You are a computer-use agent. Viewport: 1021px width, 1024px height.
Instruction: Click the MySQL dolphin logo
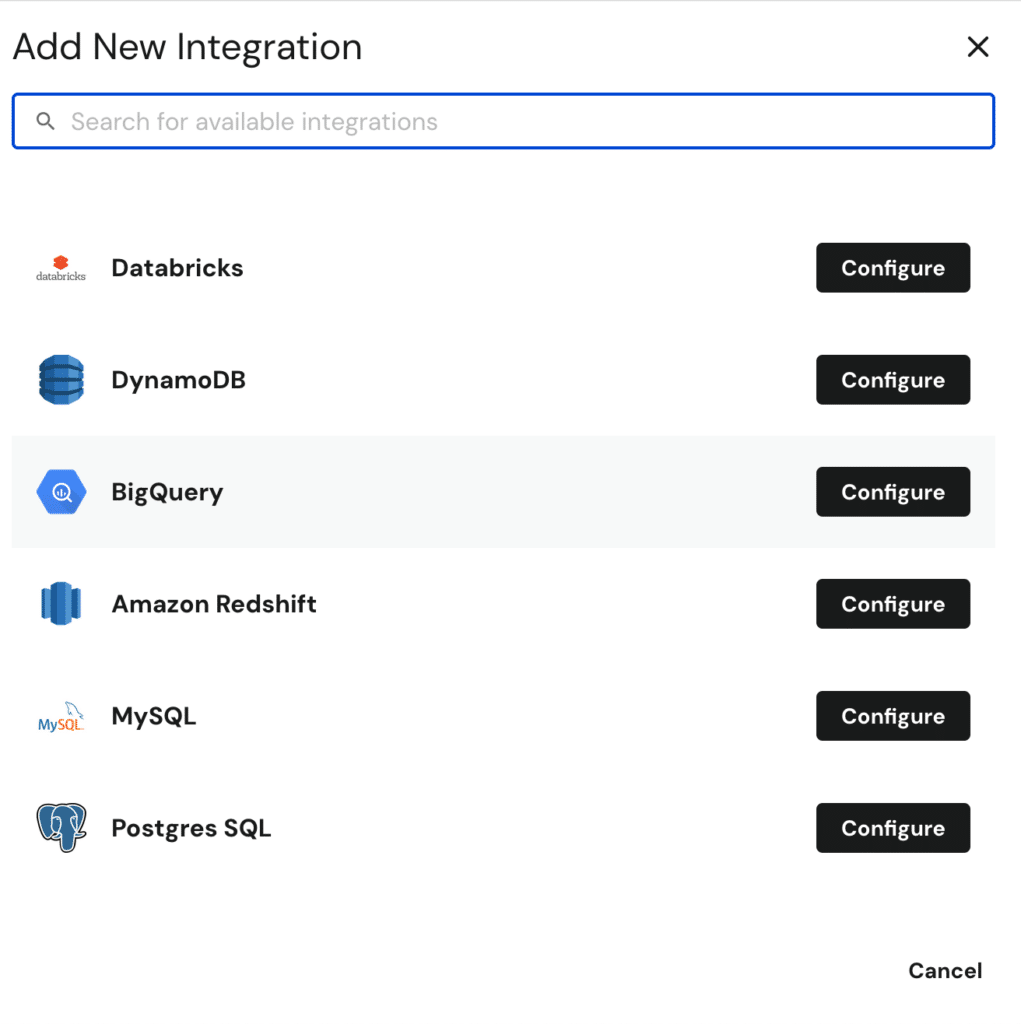[x=61, y=716]
